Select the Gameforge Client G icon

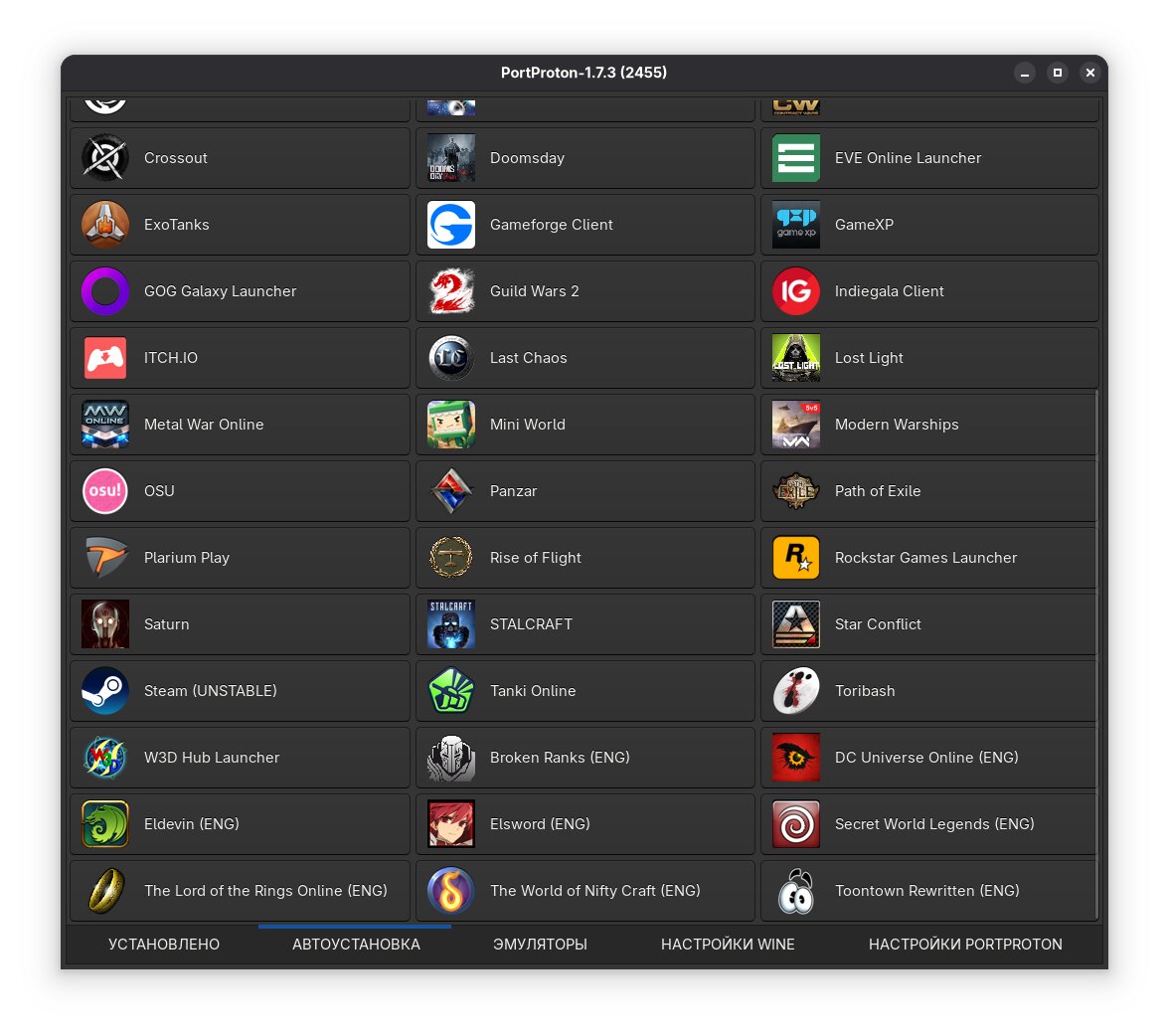pyautogui.click(x=451, y=225)
